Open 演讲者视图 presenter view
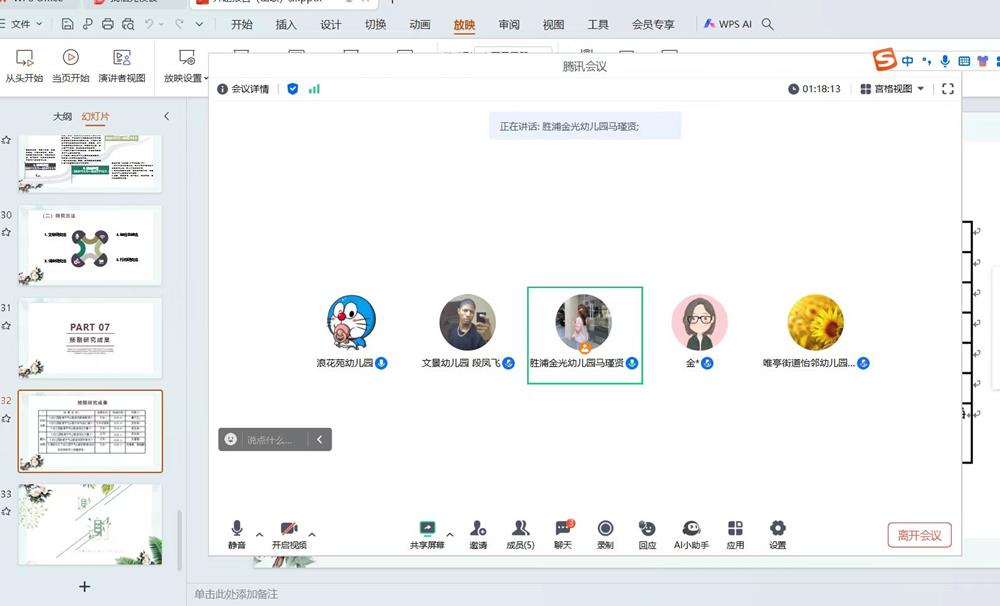Image resolution: width=1000 pixels, height=606 pixels. [122, 66]
